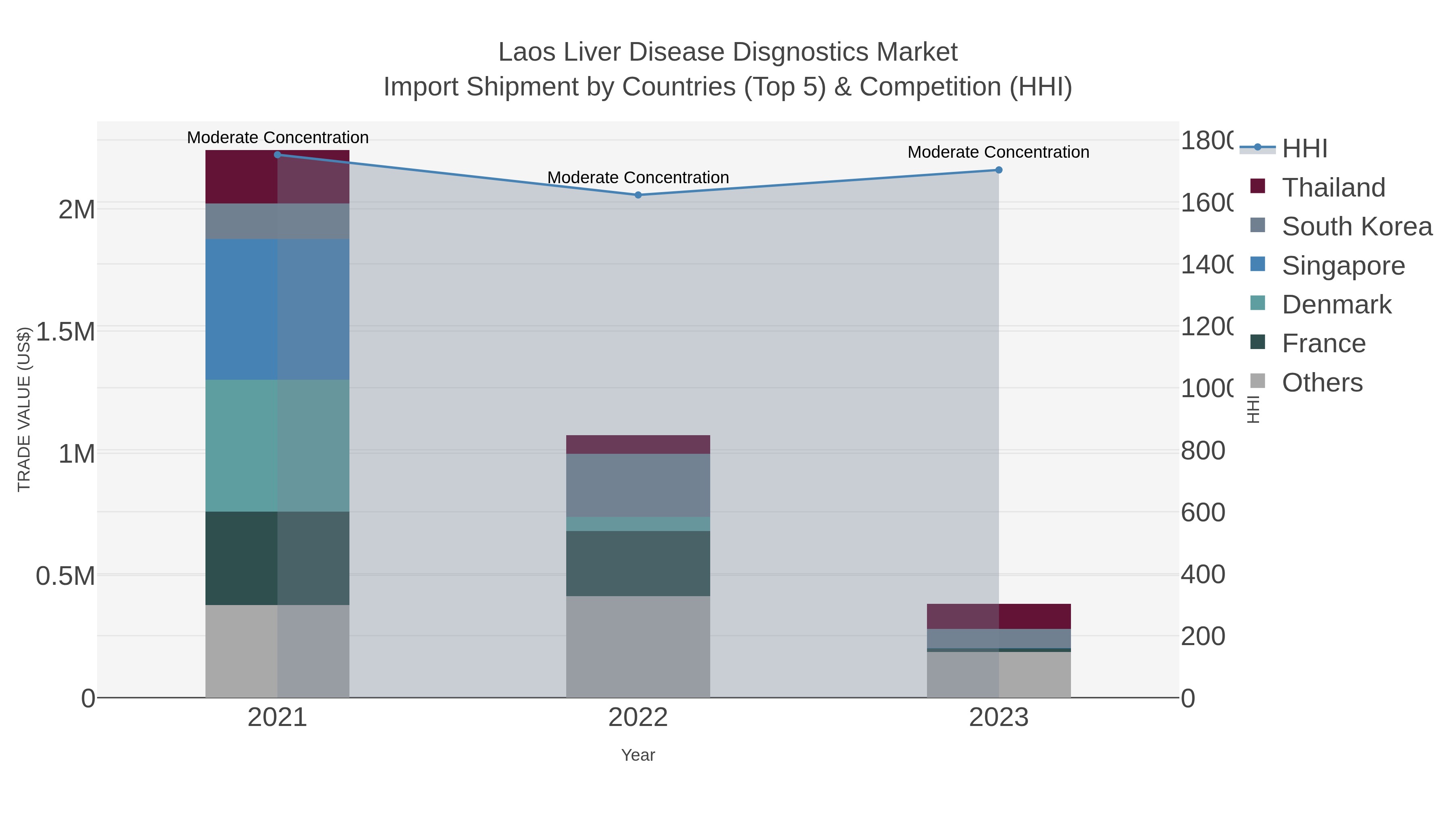Click the subtitle 'Import Shipment by Countries'
Viewport: 1456px width, 819px height.
tap(560, 87)
